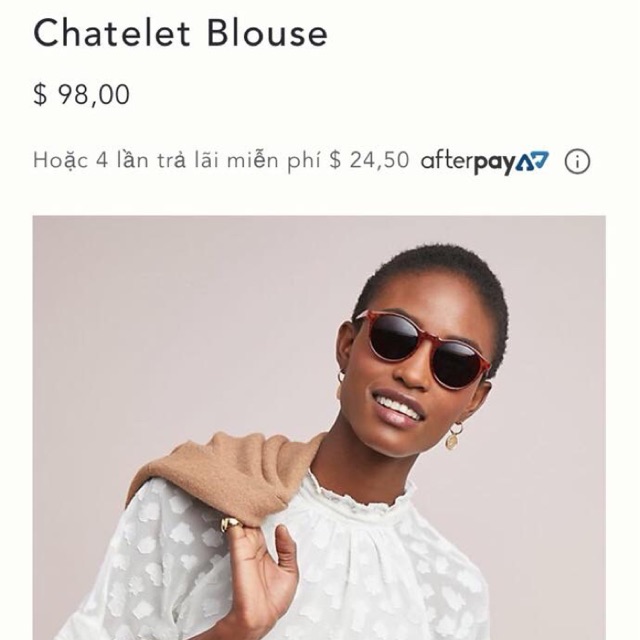Click the word "Chatelet" in the heading
This screenshot has height=640, width=640.
coord(111,33)
